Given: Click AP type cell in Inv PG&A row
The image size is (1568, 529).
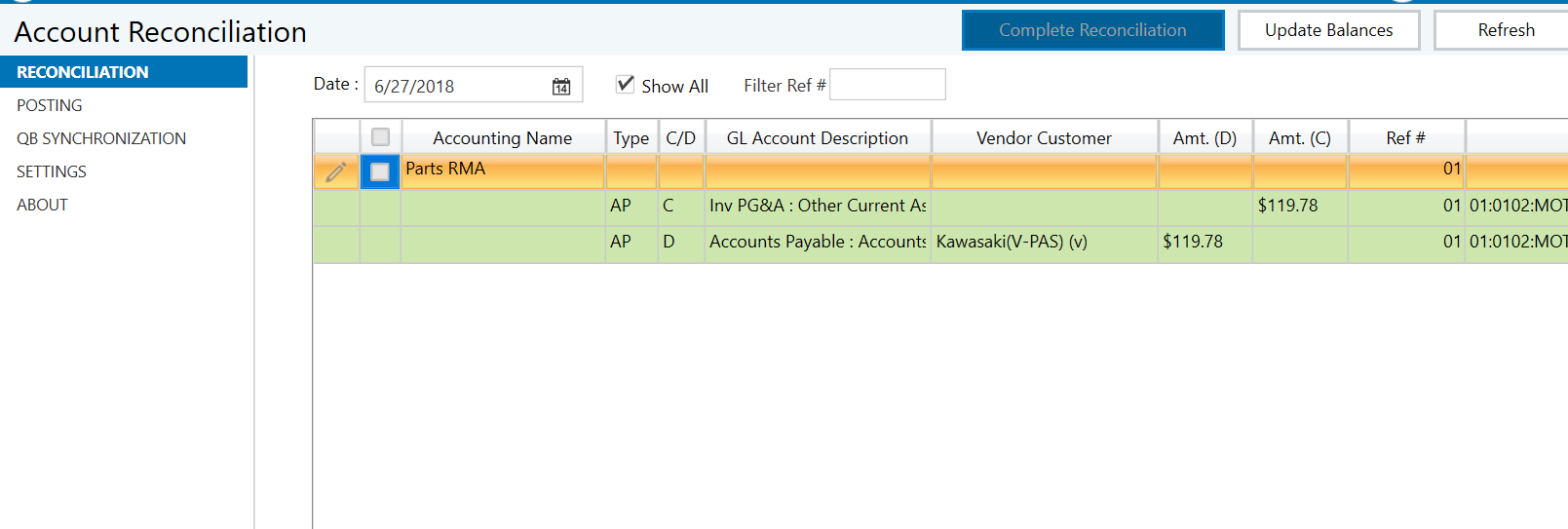Looking at the screenshot, I should coord(631,206).
